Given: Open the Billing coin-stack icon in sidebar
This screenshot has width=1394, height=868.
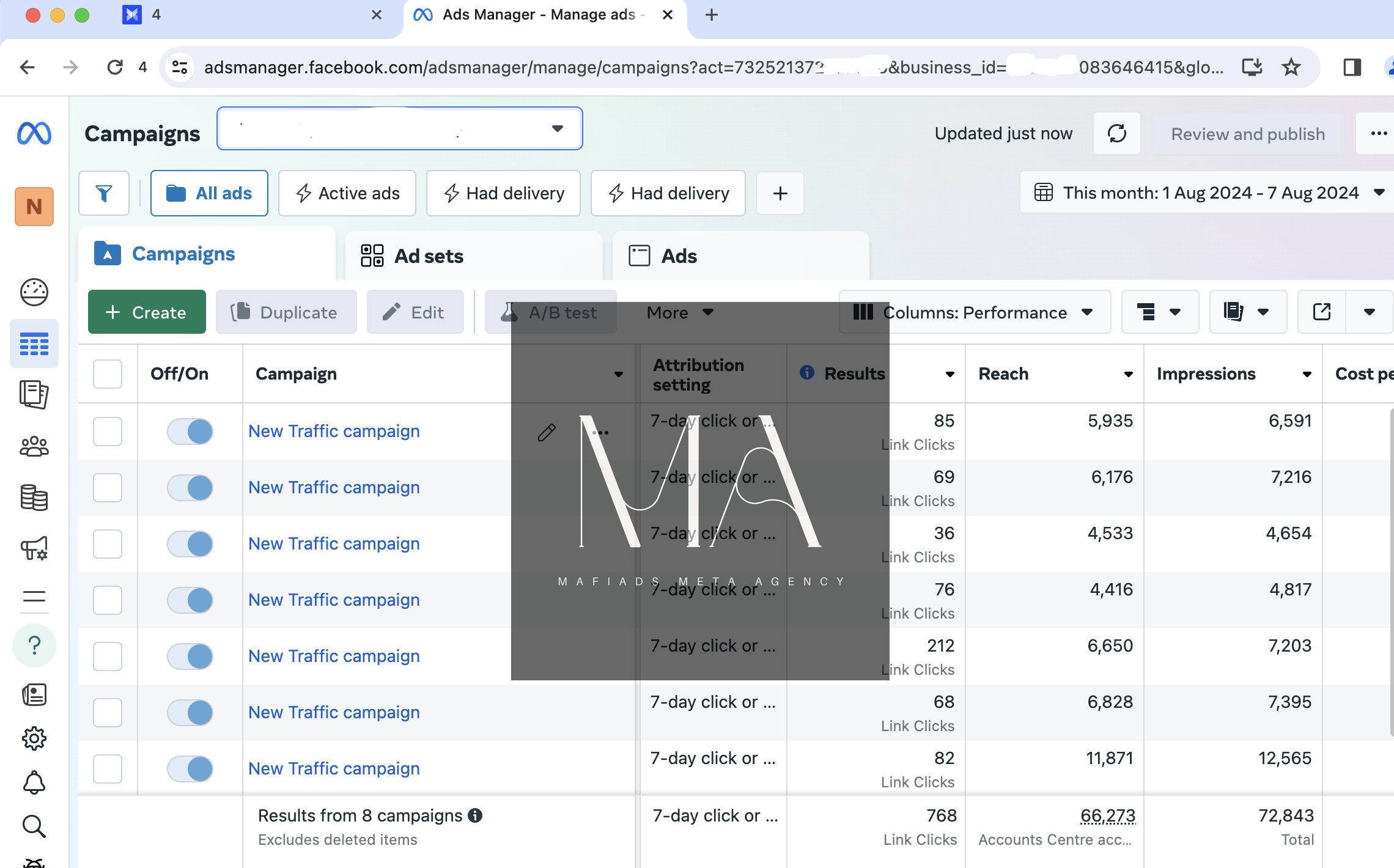Looking at the screenshot, I should tap(34, 498).
